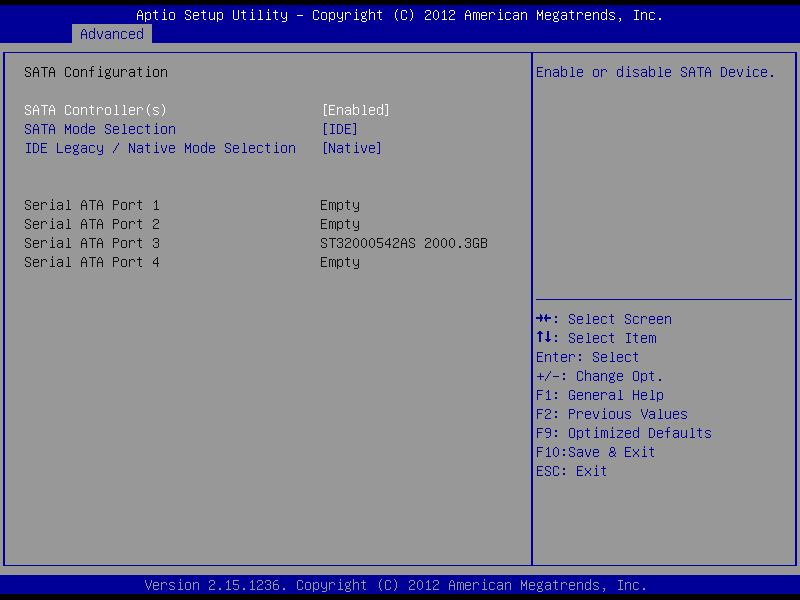Image resolution: width=800 pixels, height=600 pixels.
Task: Select the SATA Mode Selection item
Action: (100, 129)
